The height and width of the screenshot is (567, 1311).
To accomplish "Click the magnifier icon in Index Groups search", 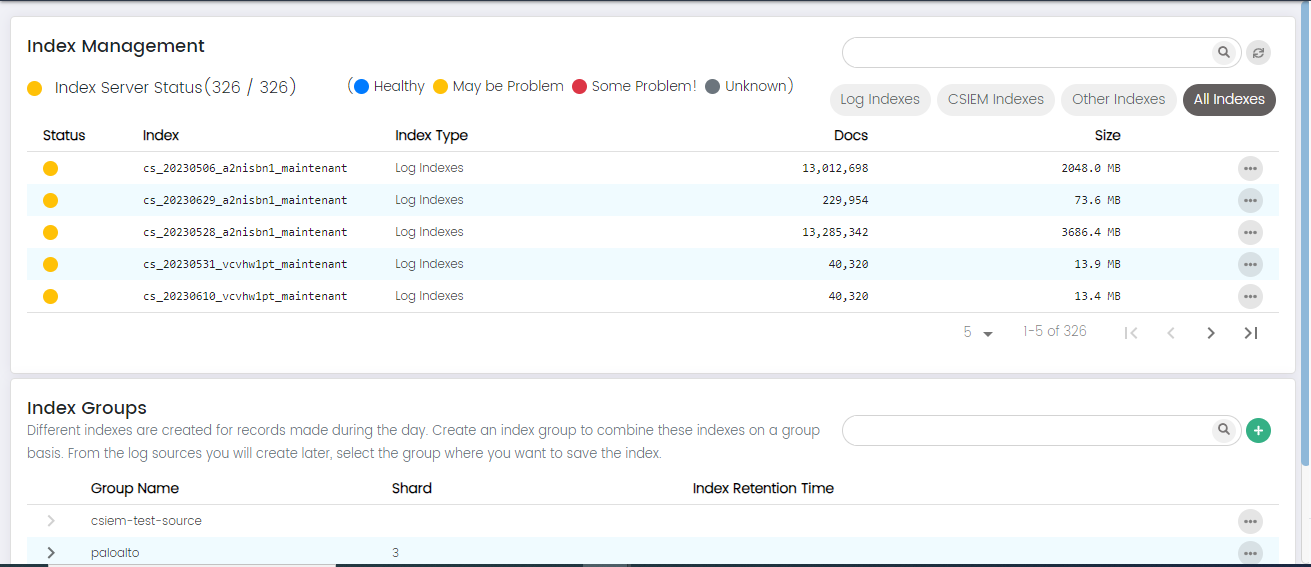I will pos(1223,430).
